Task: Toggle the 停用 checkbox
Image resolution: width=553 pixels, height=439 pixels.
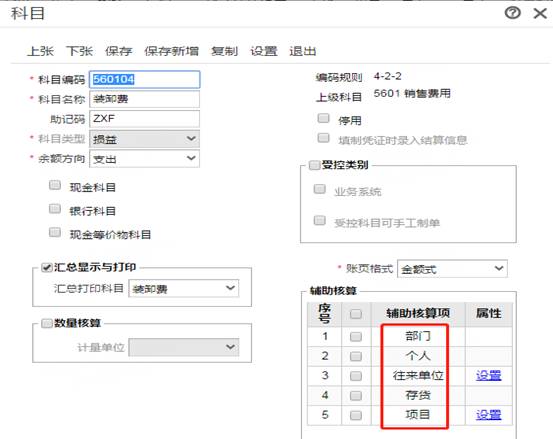Action: click(323, 118)
